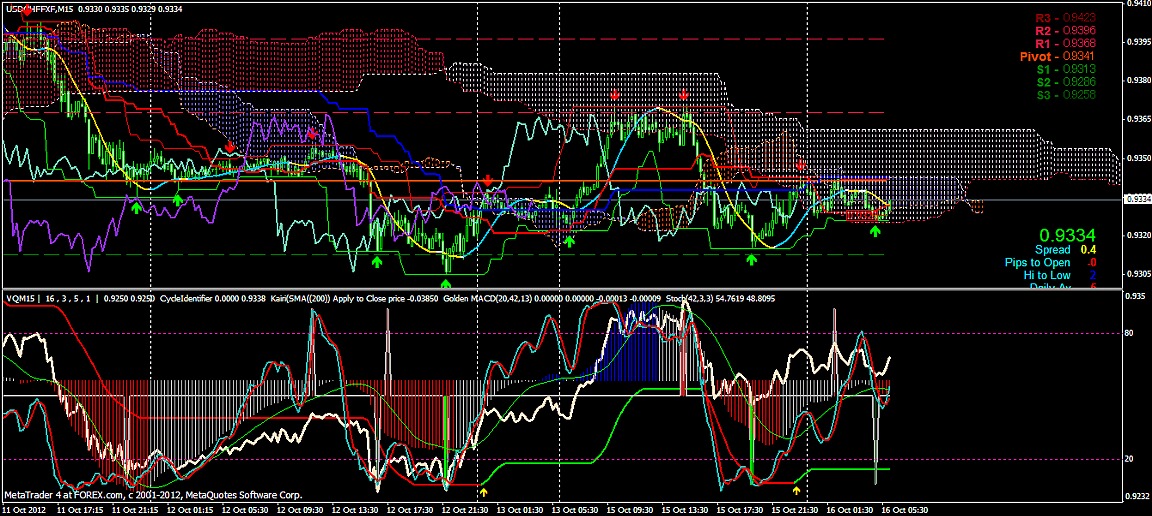Click the red sell arrow near 12 Oct 05:30
This screenshot has height=516, width=1152.
[230, 148]
